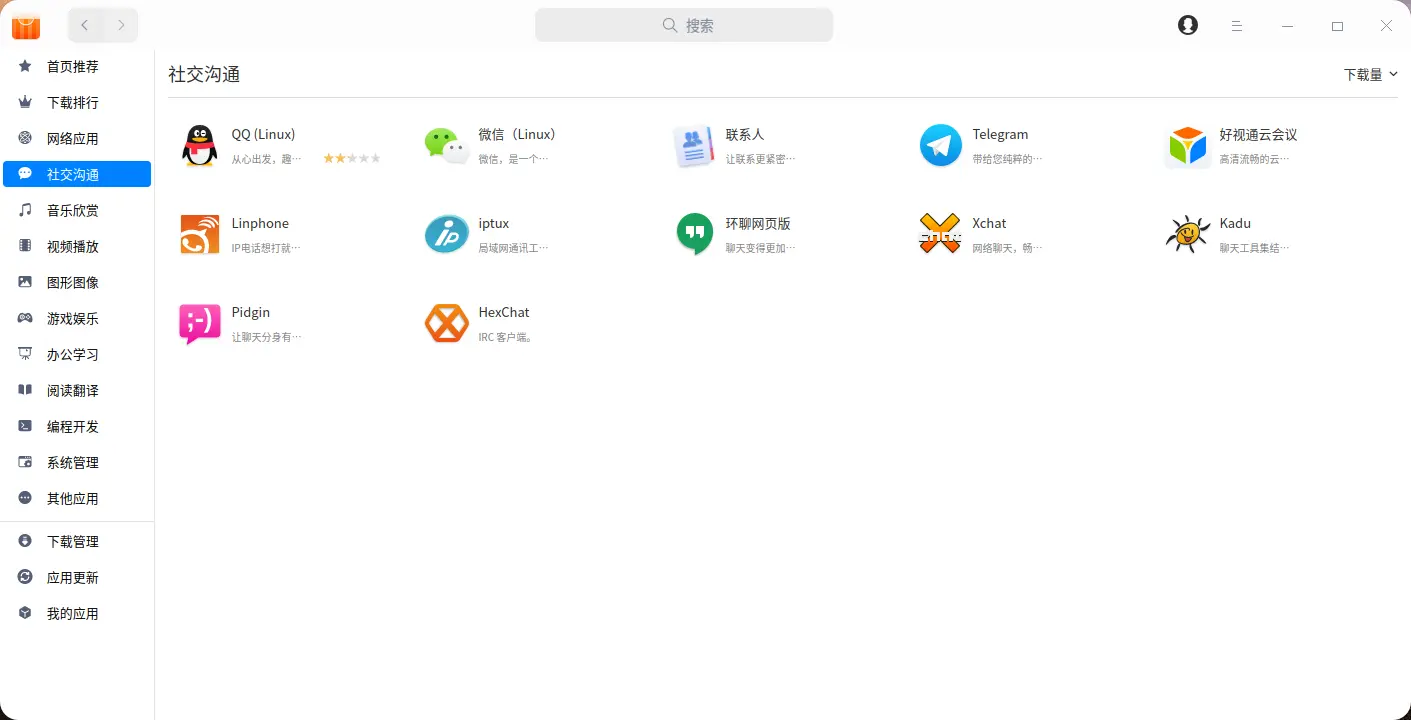1411x720 pixels.
Task: Open the user account avatar icon
Action: pyautogui.click(x=1188, y=26)
